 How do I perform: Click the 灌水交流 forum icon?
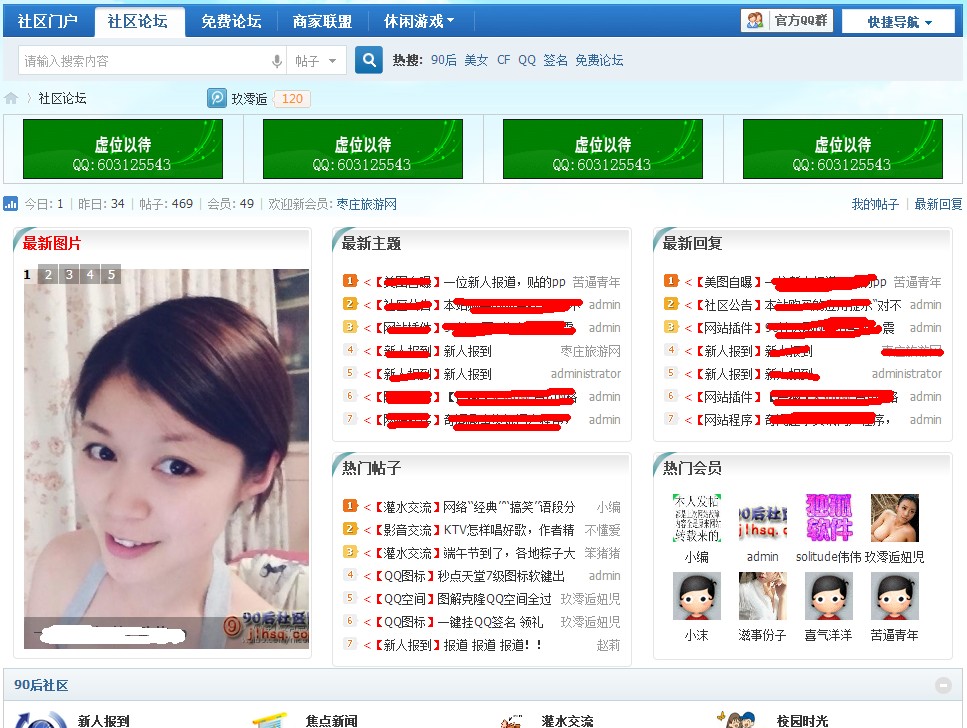tap(511, 721)
